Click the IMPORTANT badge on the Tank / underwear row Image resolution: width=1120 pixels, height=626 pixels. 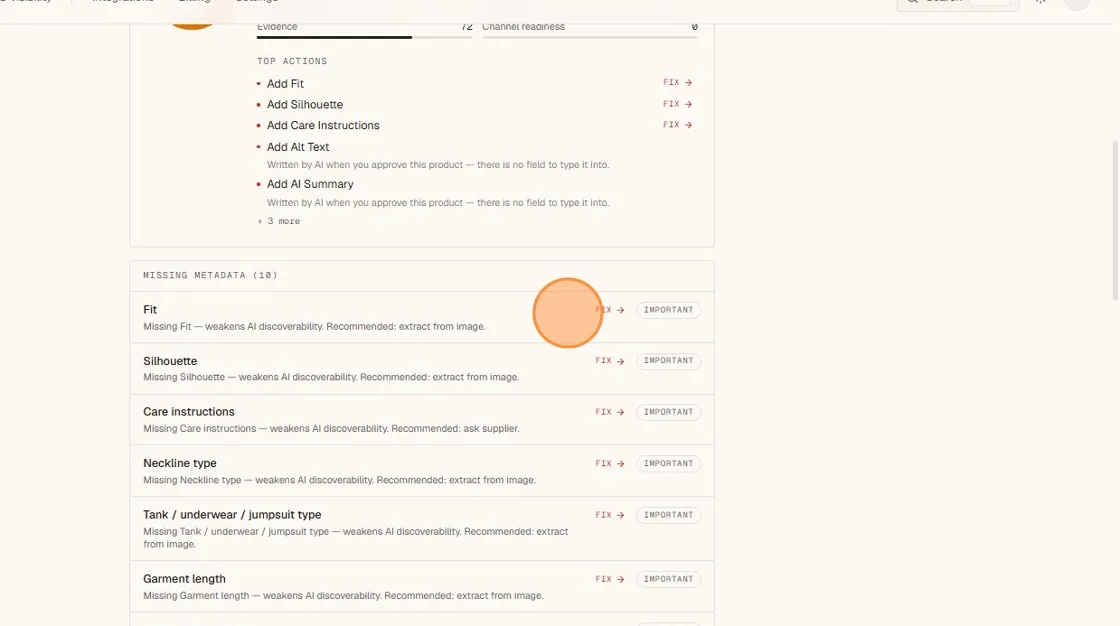pos(669,515)
